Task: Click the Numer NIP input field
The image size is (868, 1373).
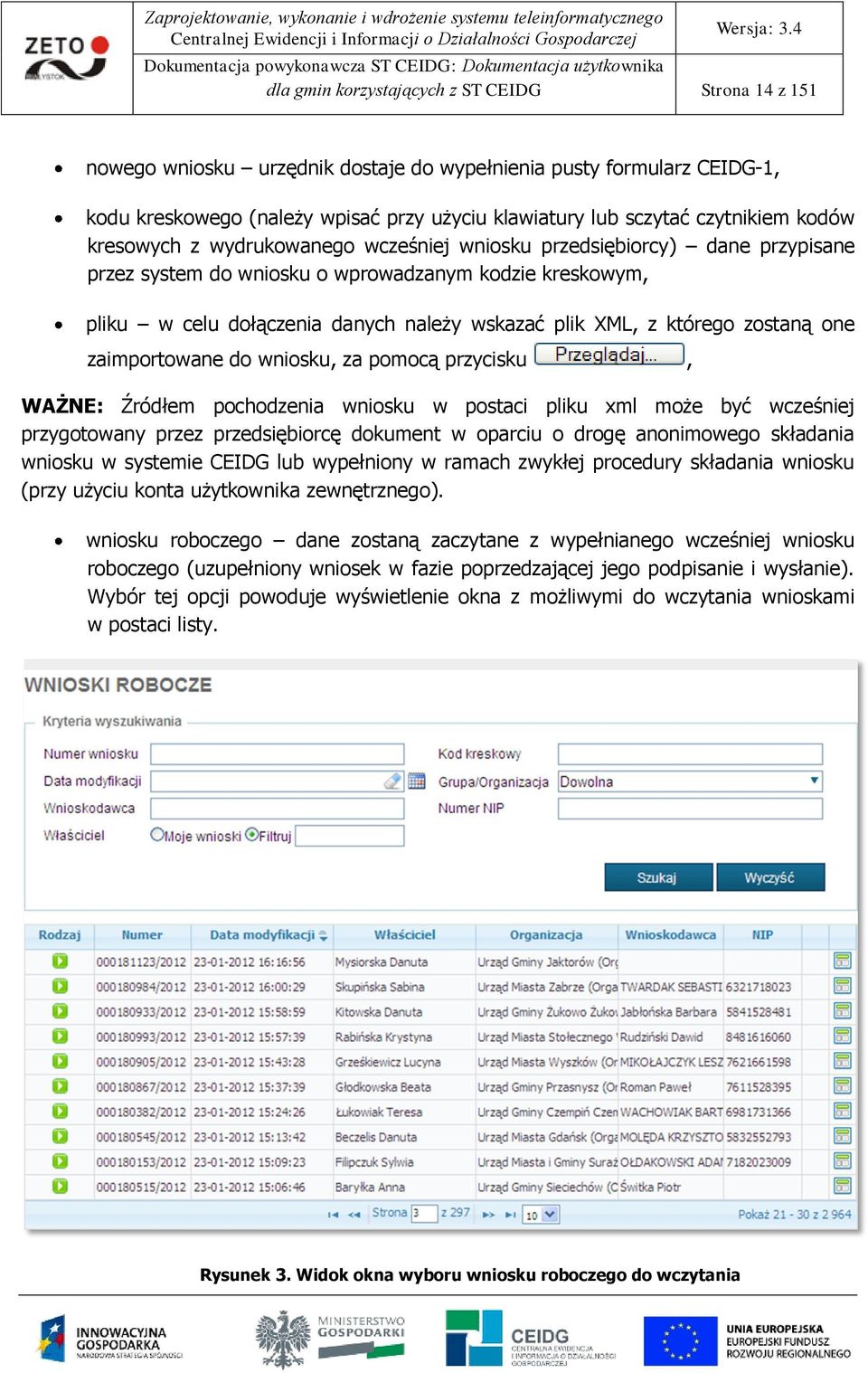Action: click(690, 808)
